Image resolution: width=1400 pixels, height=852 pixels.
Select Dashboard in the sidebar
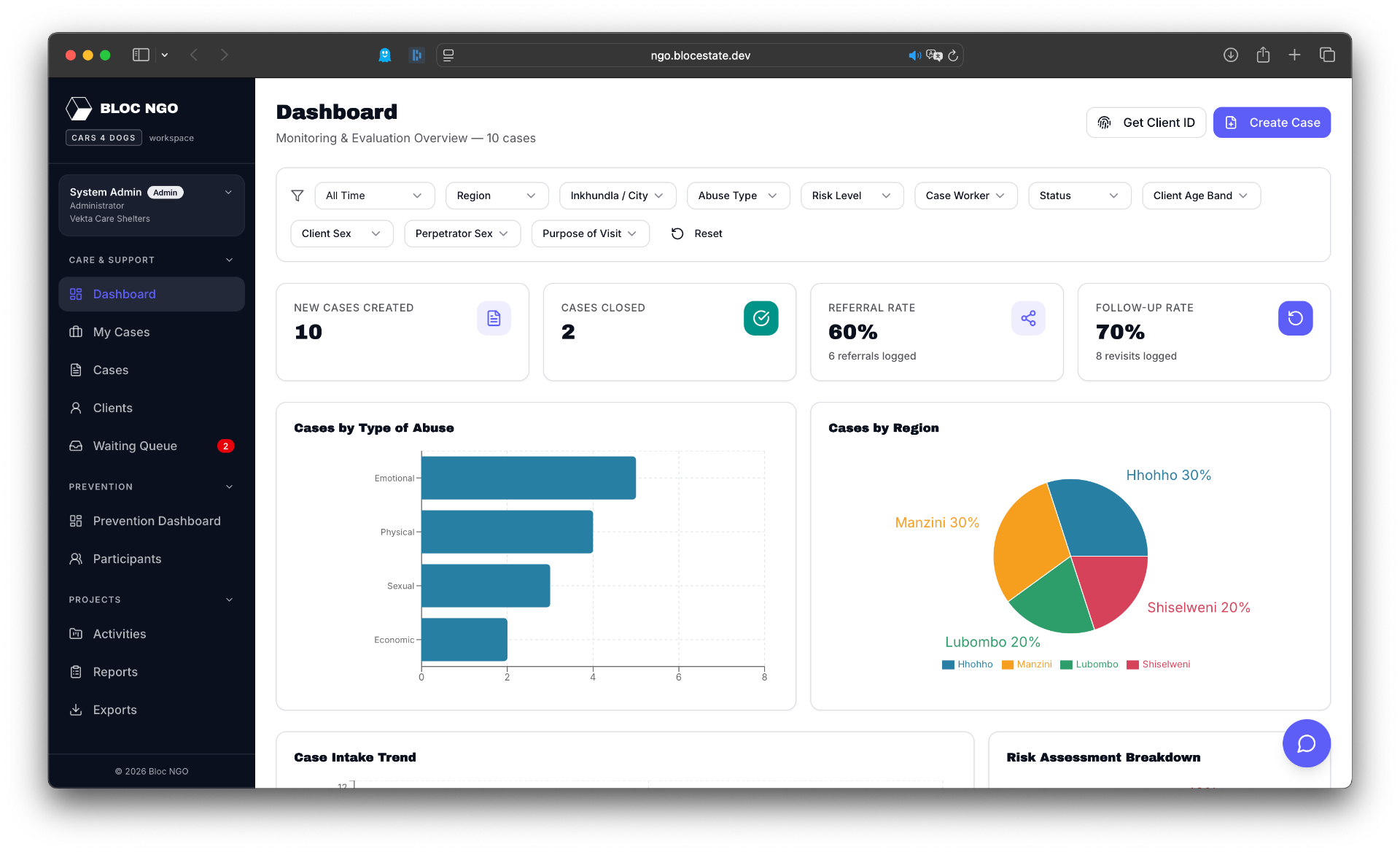[x=151, y=294]
